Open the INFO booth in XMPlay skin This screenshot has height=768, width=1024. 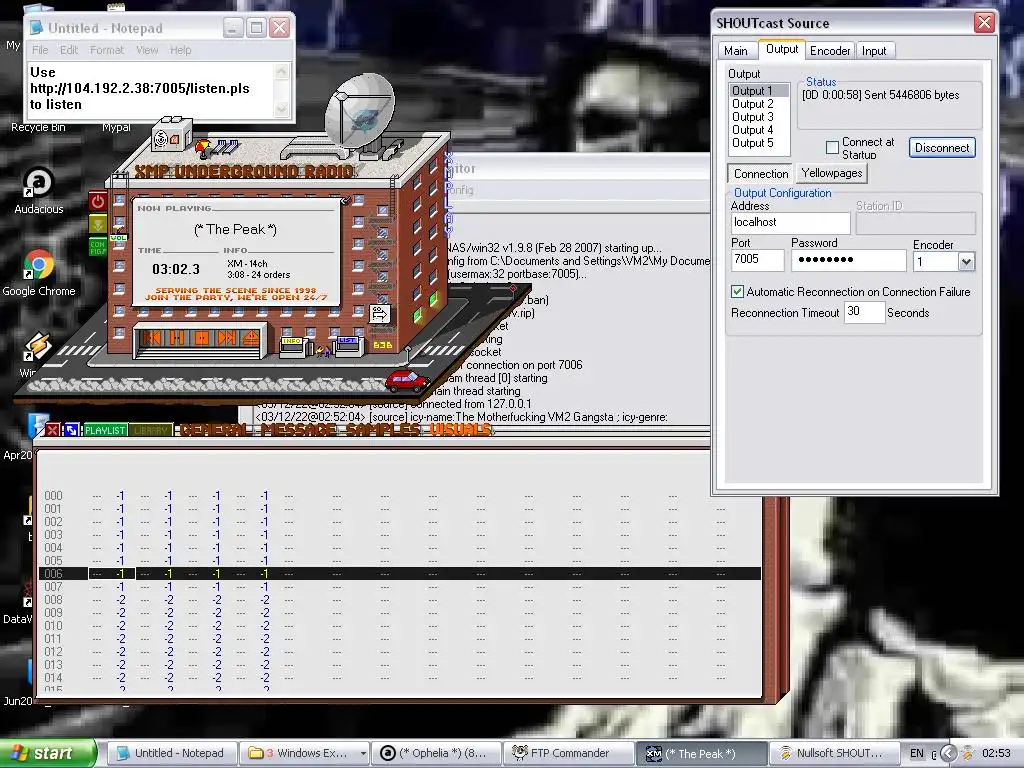tap(292, 345)
